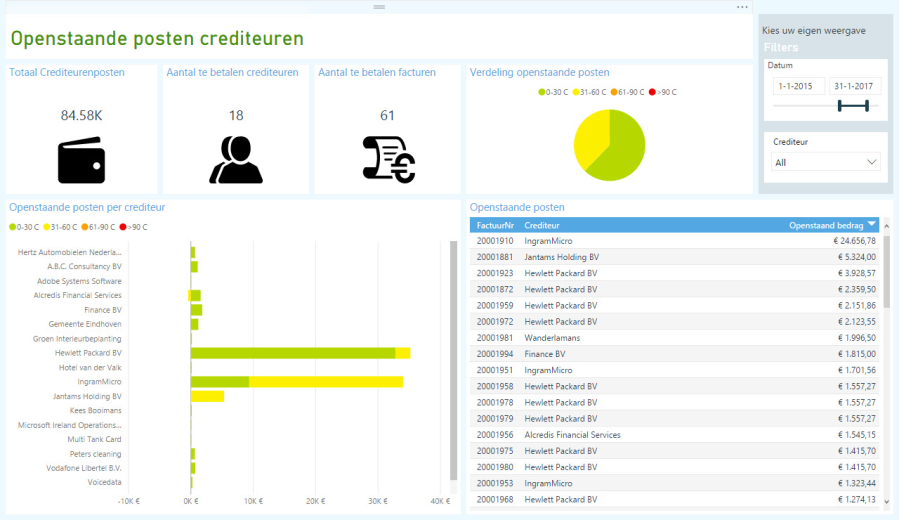Click the drag handle grip at top center
Viewport: 900px width, 520px height.
tap(379, 7)
